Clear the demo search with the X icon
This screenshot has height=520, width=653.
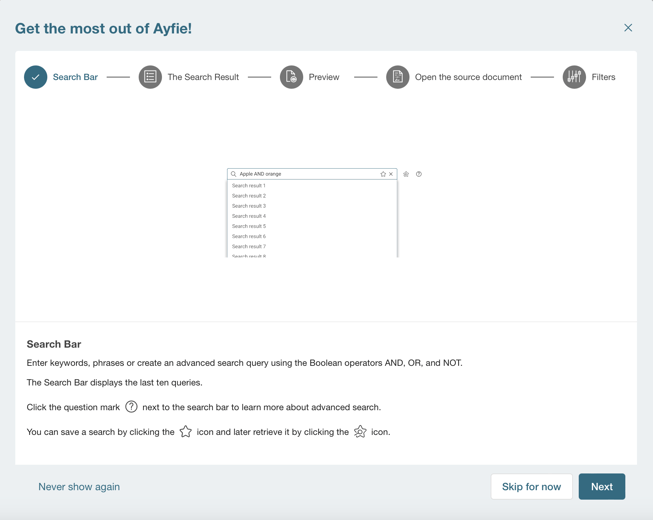[391, 174]
